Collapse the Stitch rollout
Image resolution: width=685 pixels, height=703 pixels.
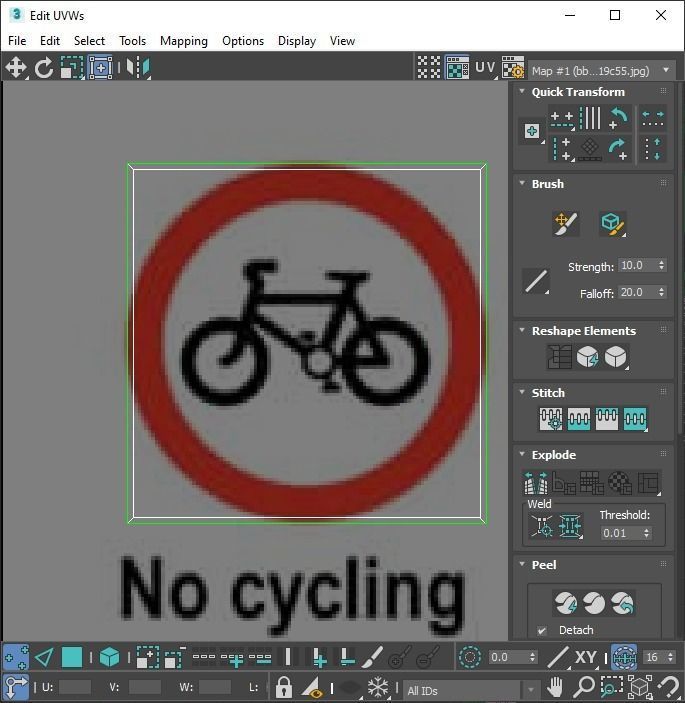click(522, 392)
